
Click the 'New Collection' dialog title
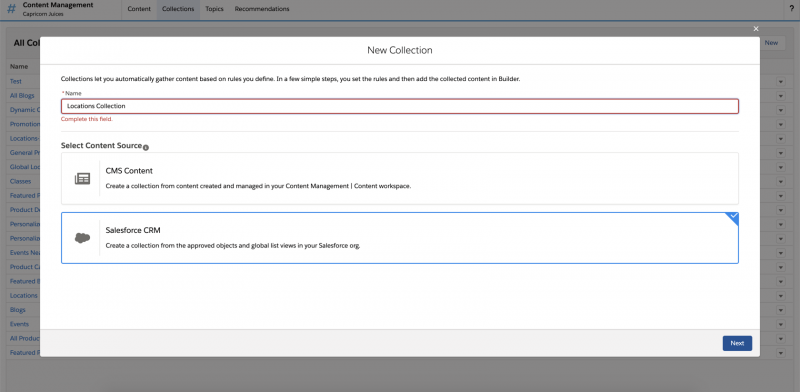click(400, 50)
